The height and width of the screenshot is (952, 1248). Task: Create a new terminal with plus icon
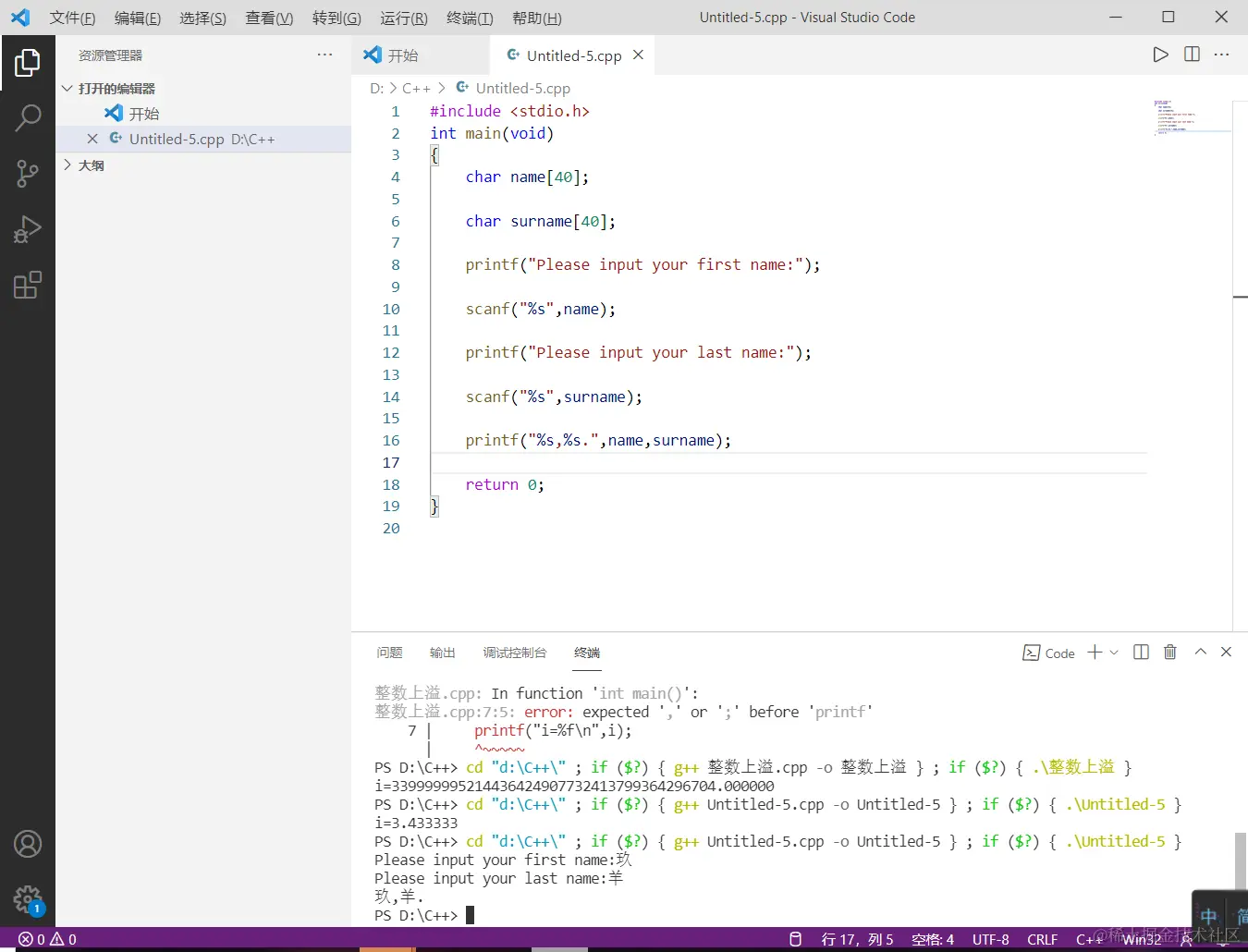click(1095, 652)
